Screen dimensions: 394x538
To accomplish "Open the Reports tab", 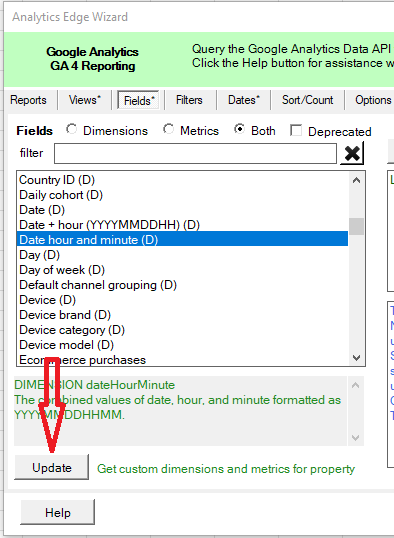I will point(28,100).
